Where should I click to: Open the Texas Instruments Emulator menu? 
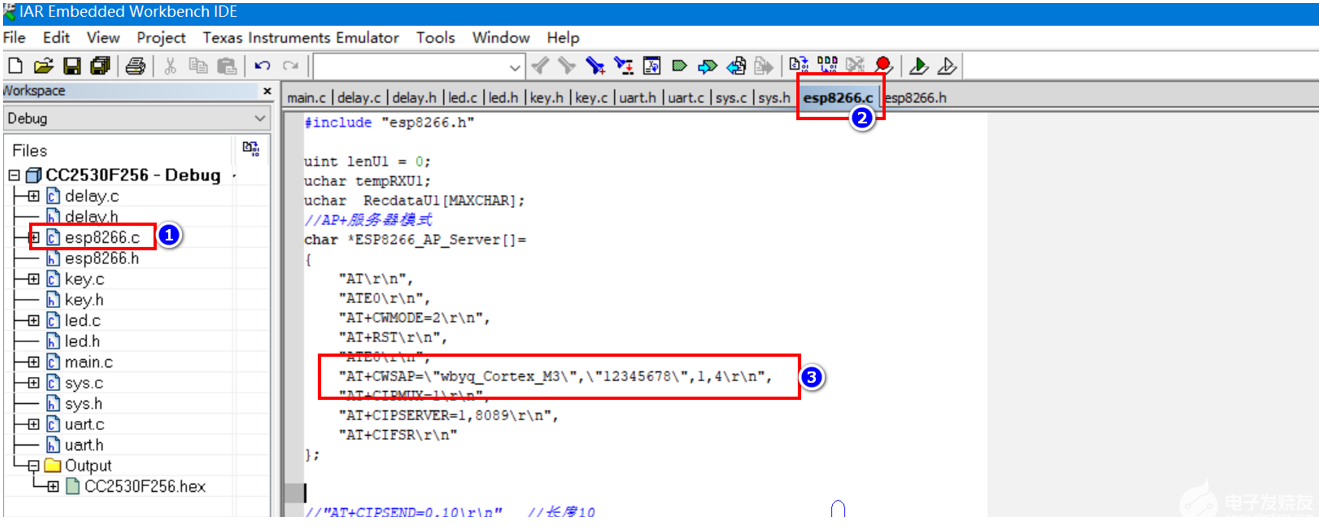[x=301, y=37]
